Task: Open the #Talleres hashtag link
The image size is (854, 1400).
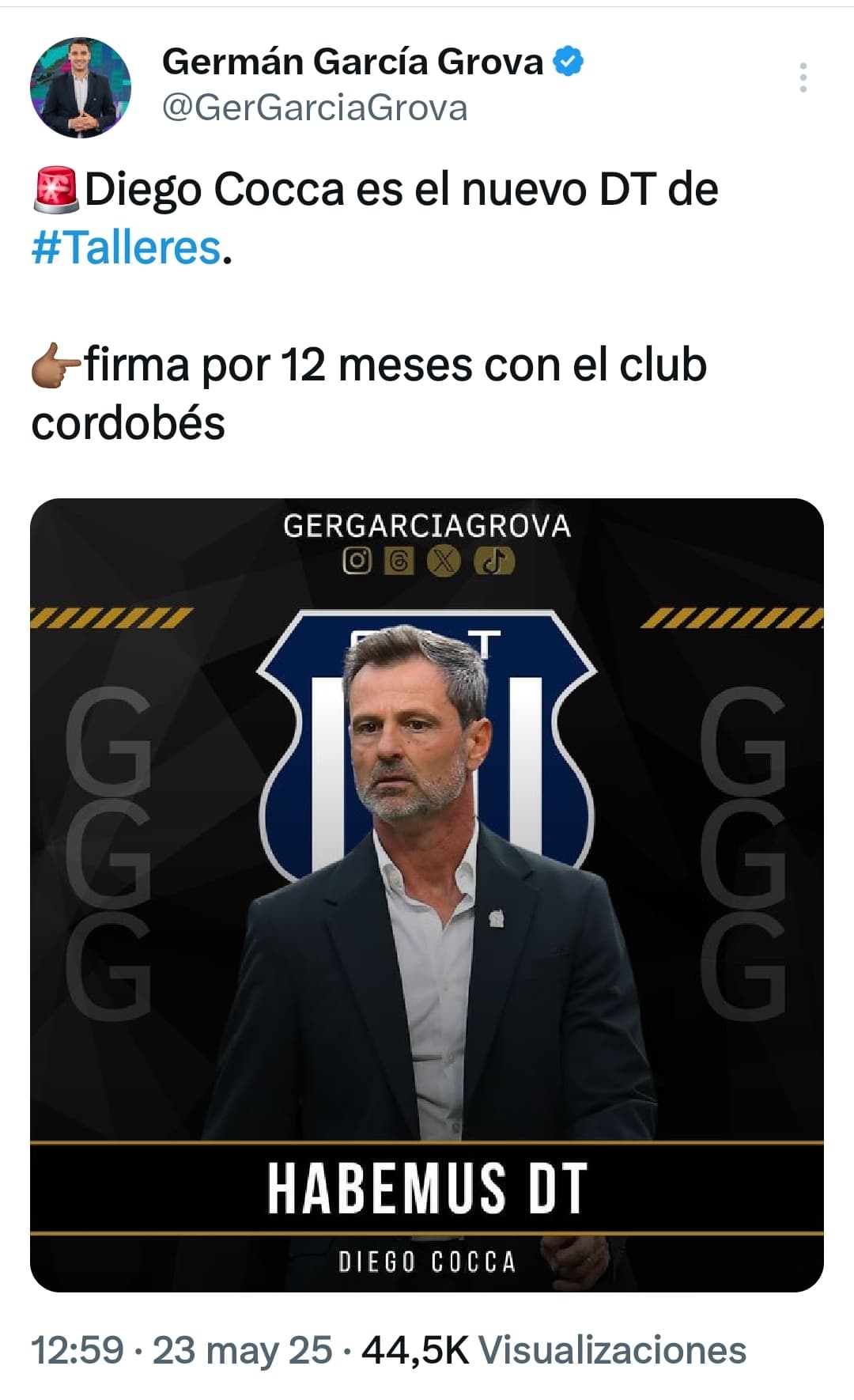Action: (x=126, y=248)
